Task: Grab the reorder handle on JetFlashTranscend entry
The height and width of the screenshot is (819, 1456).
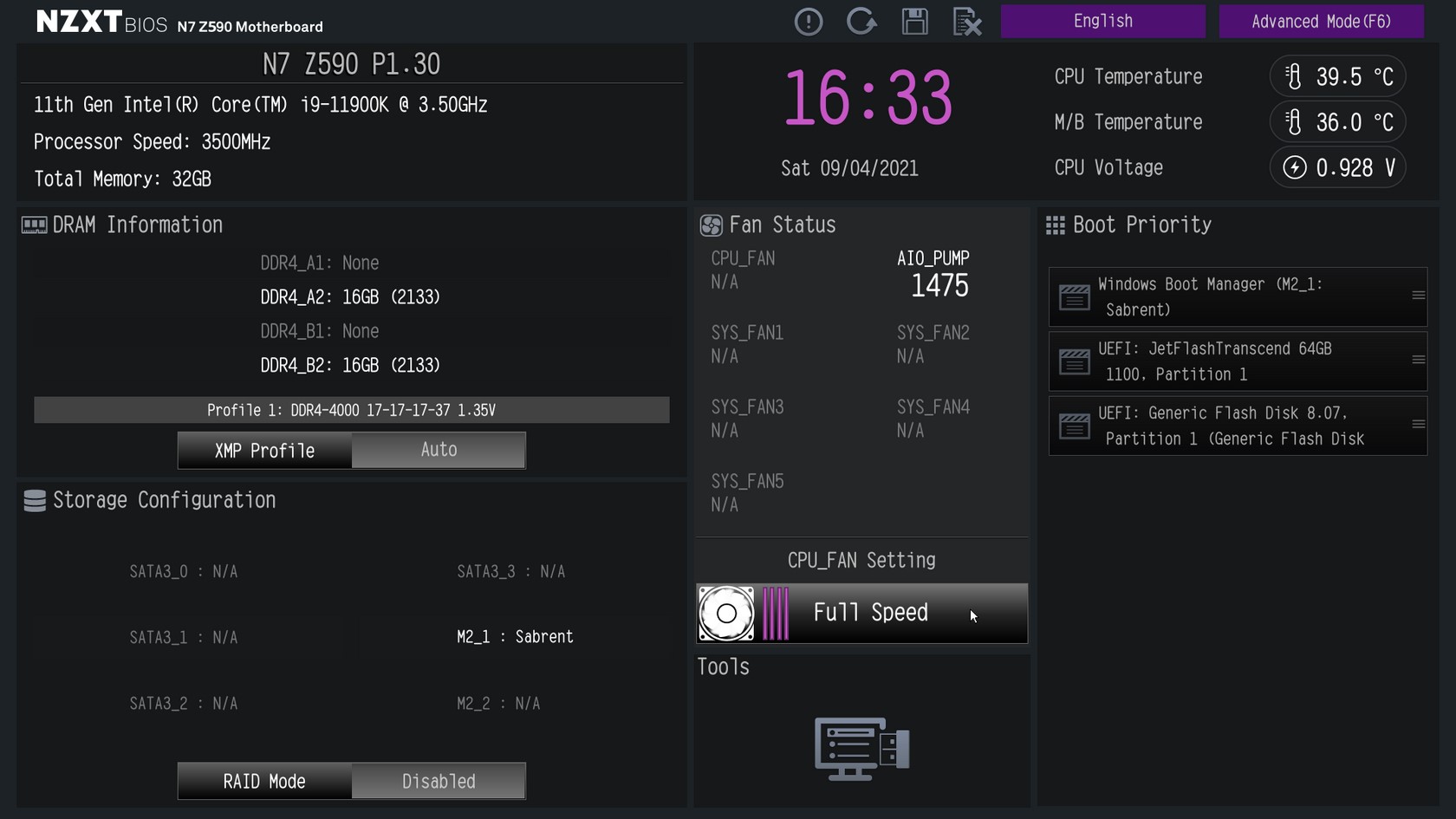Action: 1418,360
